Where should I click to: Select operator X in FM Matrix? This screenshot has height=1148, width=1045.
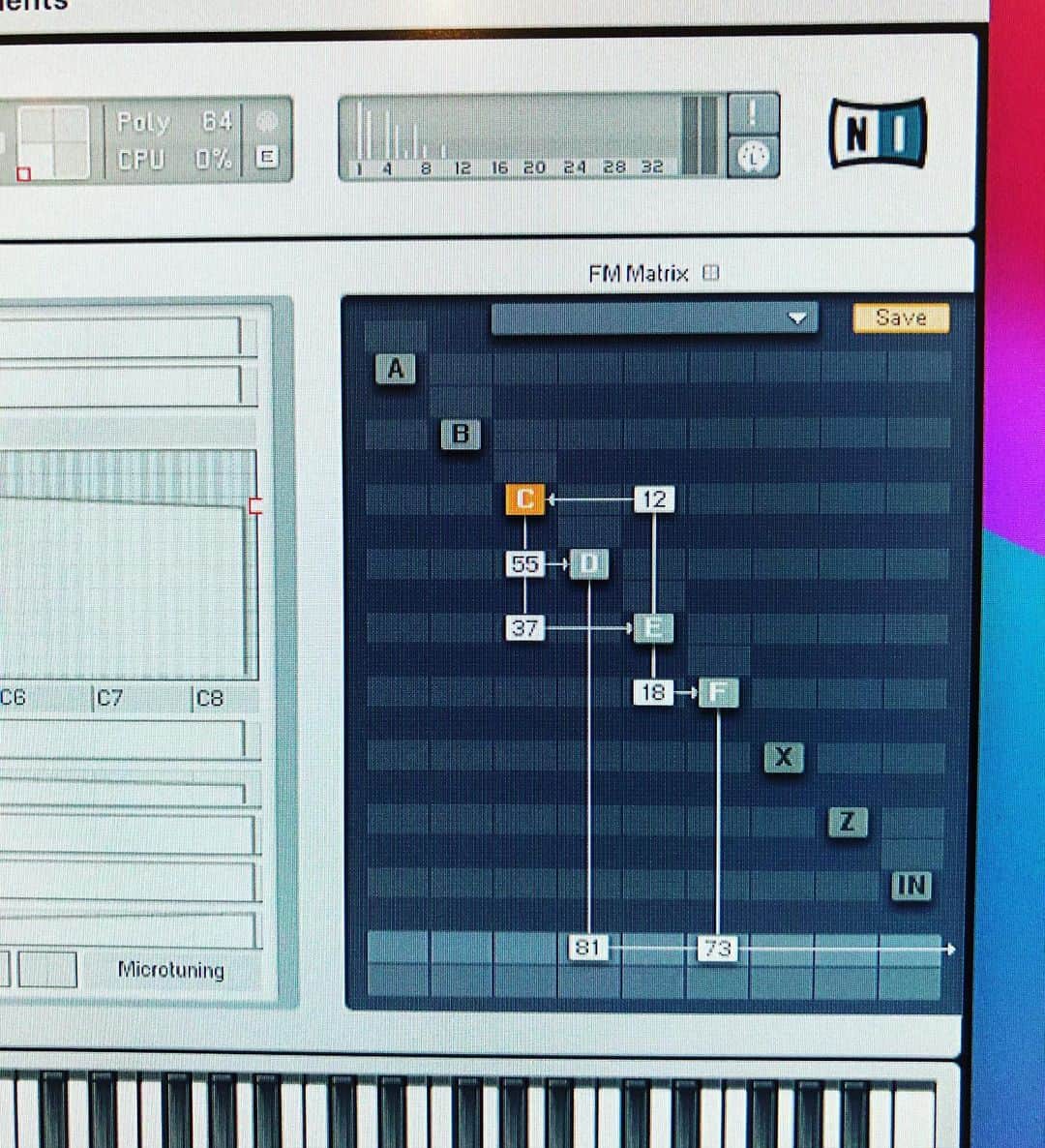point(784,757)
